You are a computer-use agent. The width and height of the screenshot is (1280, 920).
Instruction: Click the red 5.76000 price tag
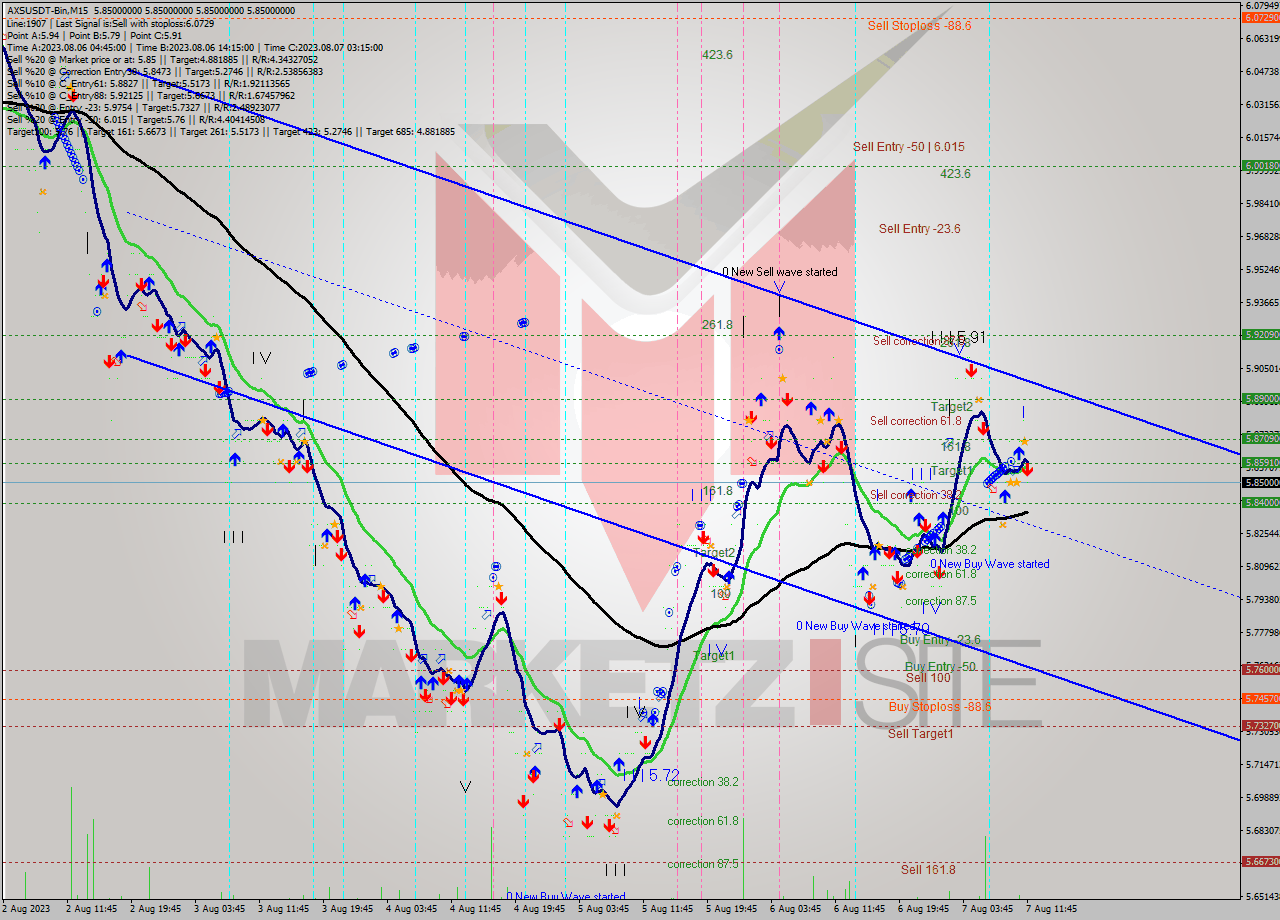click(1259, 669)
